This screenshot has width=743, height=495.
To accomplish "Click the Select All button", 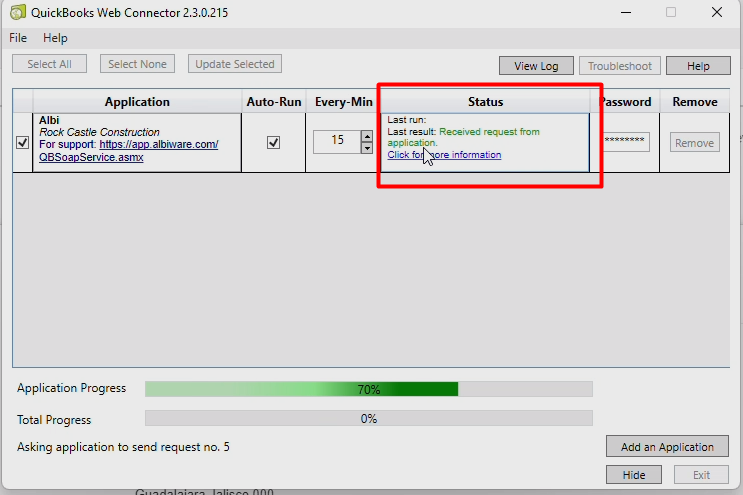I will pyautogui.click(x=49, y=64).
